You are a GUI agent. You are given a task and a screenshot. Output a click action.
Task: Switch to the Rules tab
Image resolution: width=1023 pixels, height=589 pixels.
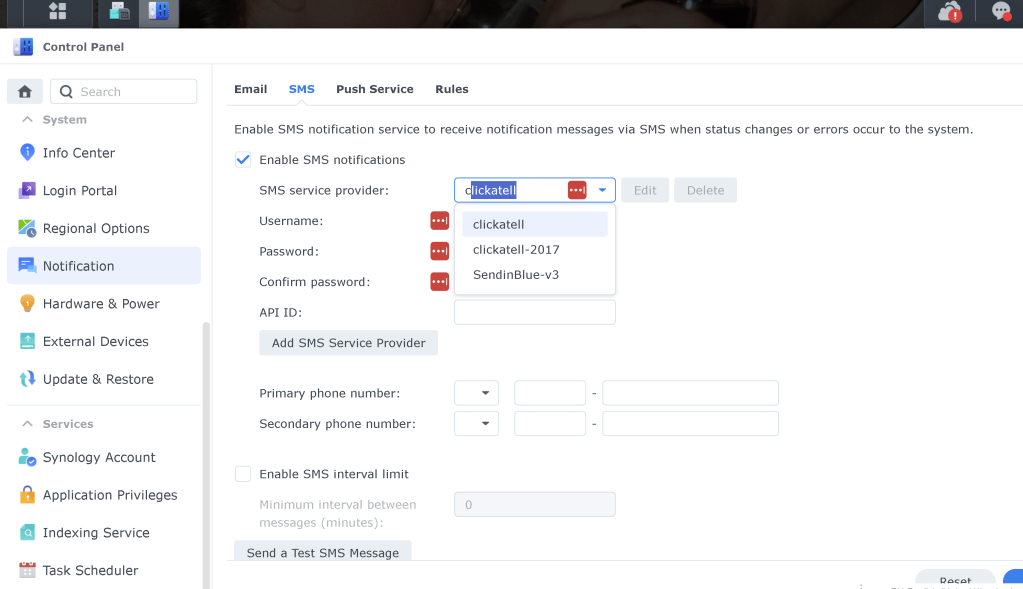pos(451,89)
